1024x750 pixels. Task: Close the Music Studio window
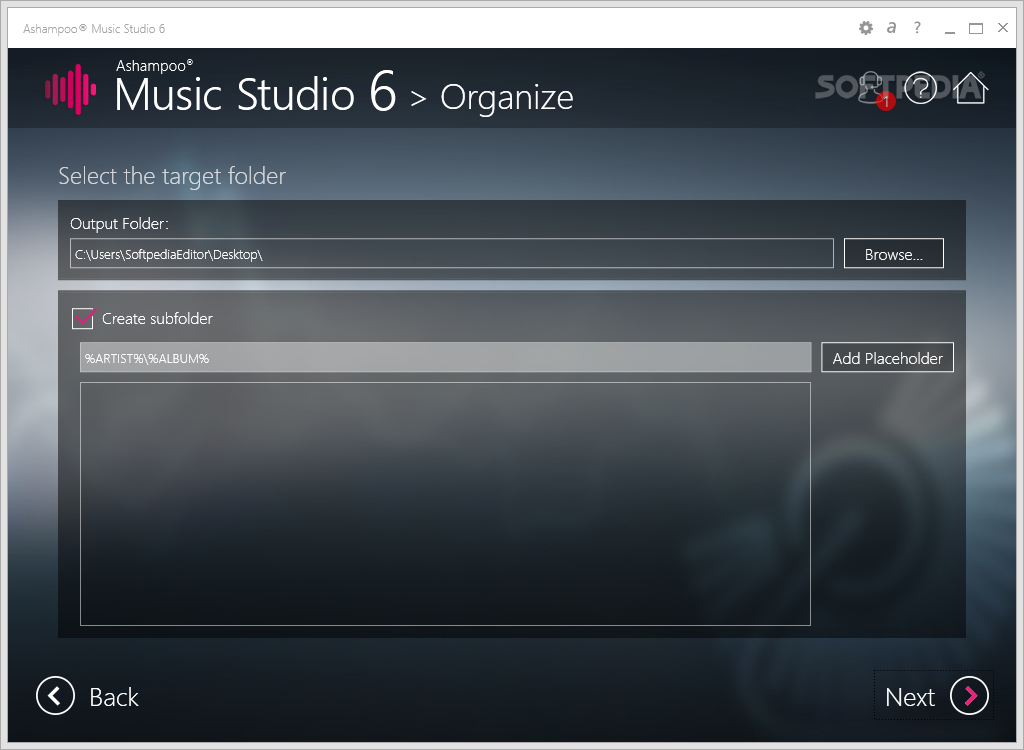pos(1003,27)
